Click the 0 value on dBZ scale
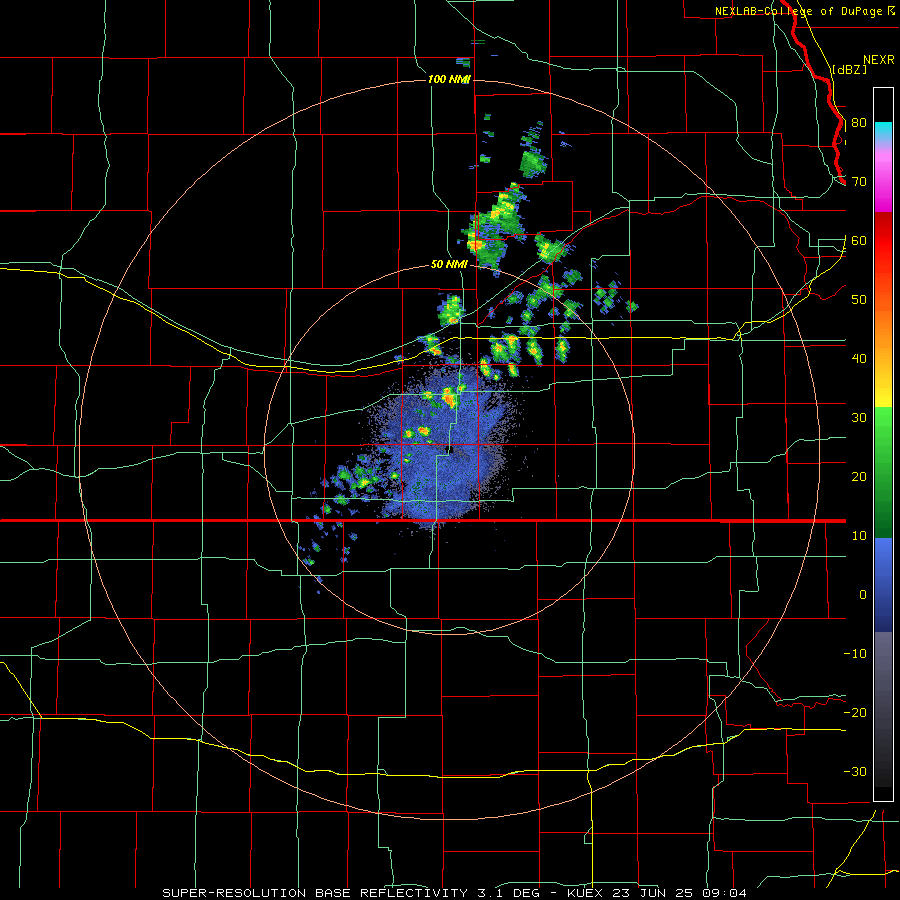This screenshot has width=900, height=900. click(x=863, y=595)
